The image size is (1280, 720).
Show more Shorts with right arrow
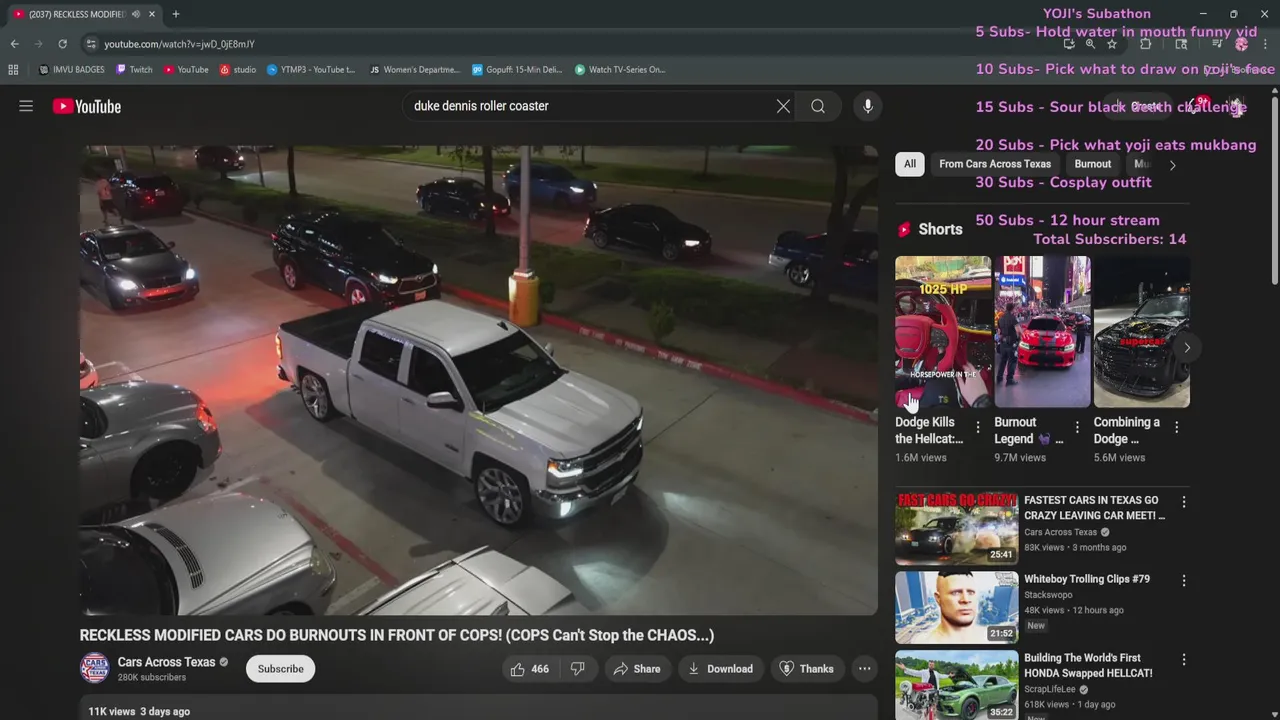click(x=1186, y=348)
